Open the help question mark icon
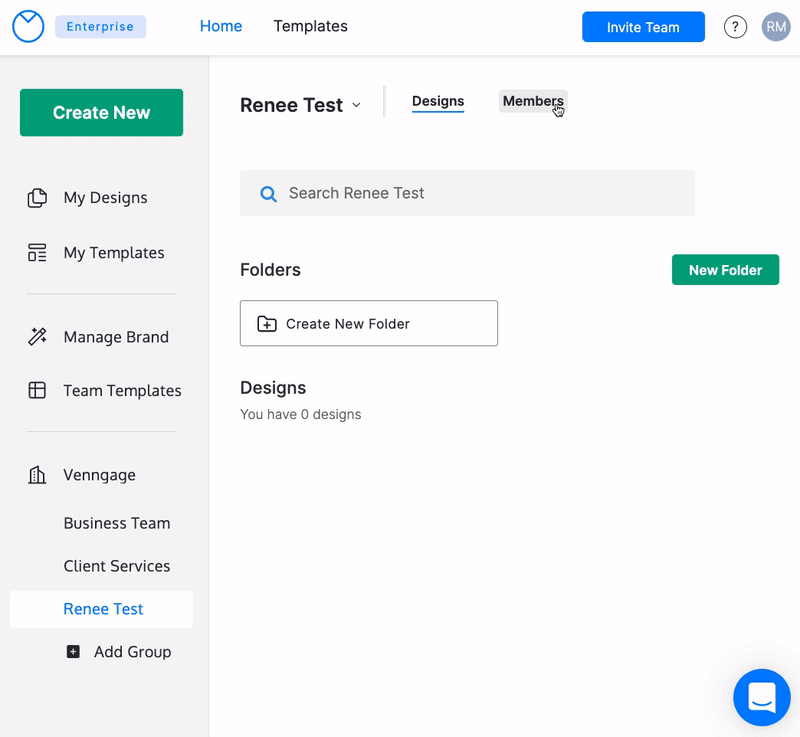Screen dimensions: 800x737 tap(735, 27)
